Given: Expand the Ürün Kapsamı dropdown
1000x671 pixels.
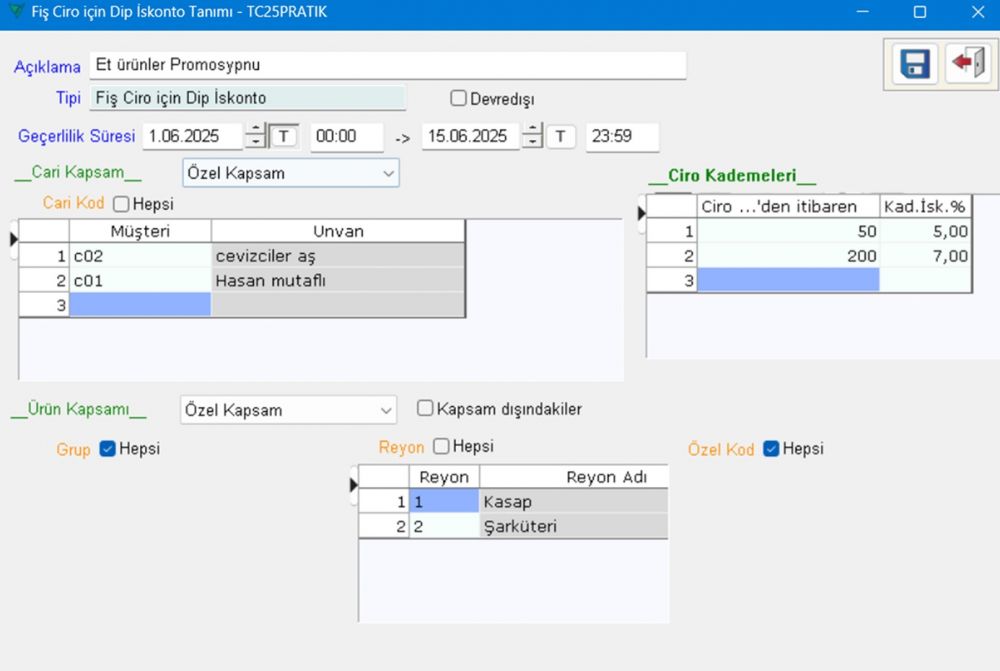Looking at the screenshot, I should point(288,410).
